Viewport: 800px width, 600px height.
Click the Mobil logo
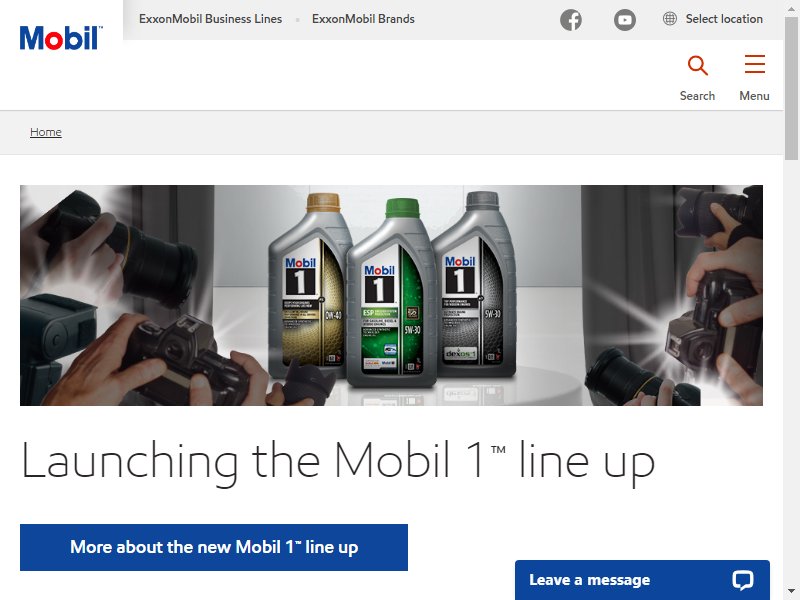click(61, 38)
